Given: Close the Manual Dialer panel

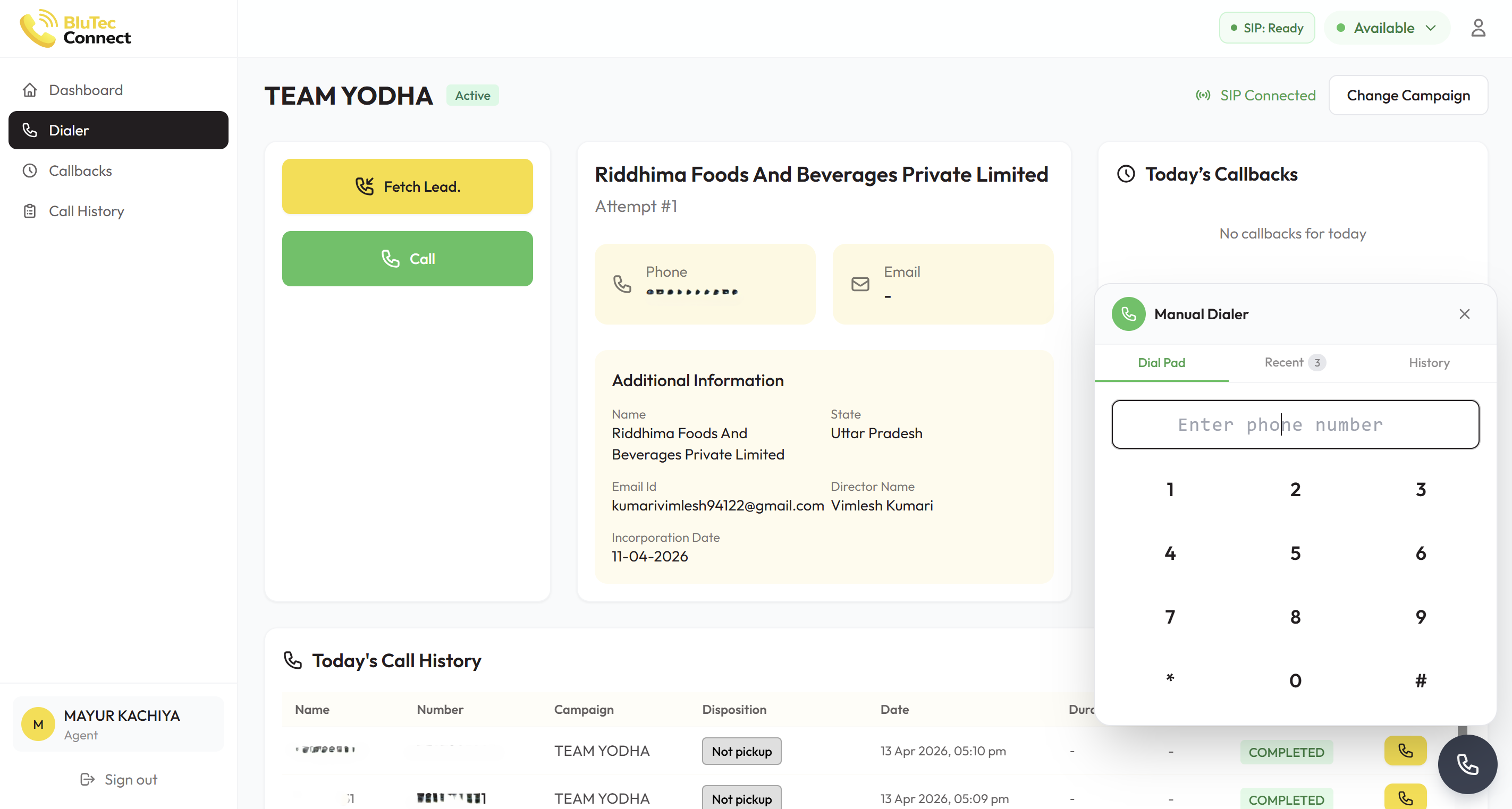Looking at the screenshot, I should coord(1464,314).
